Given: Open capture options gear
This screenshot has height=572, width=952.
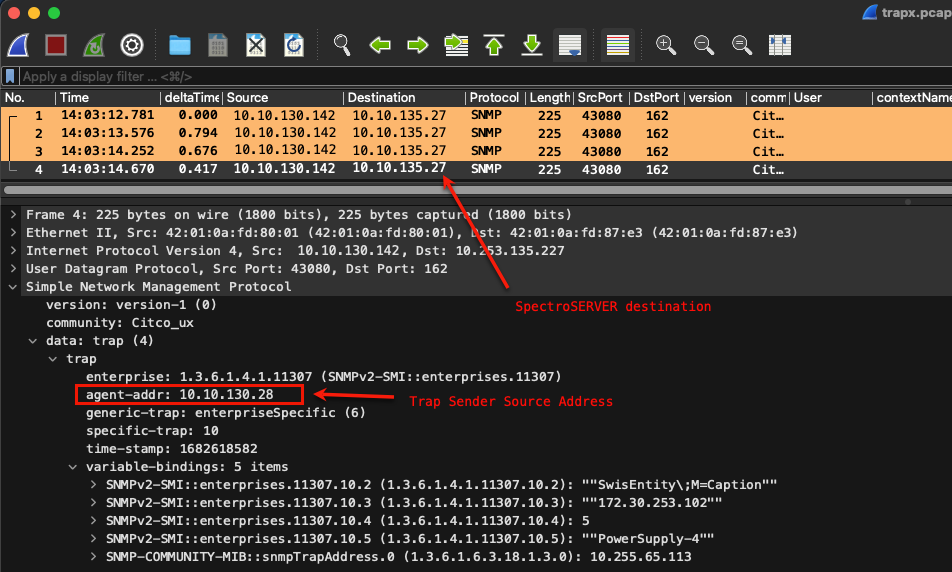Looking at the screenshot, I should (132, 45).
